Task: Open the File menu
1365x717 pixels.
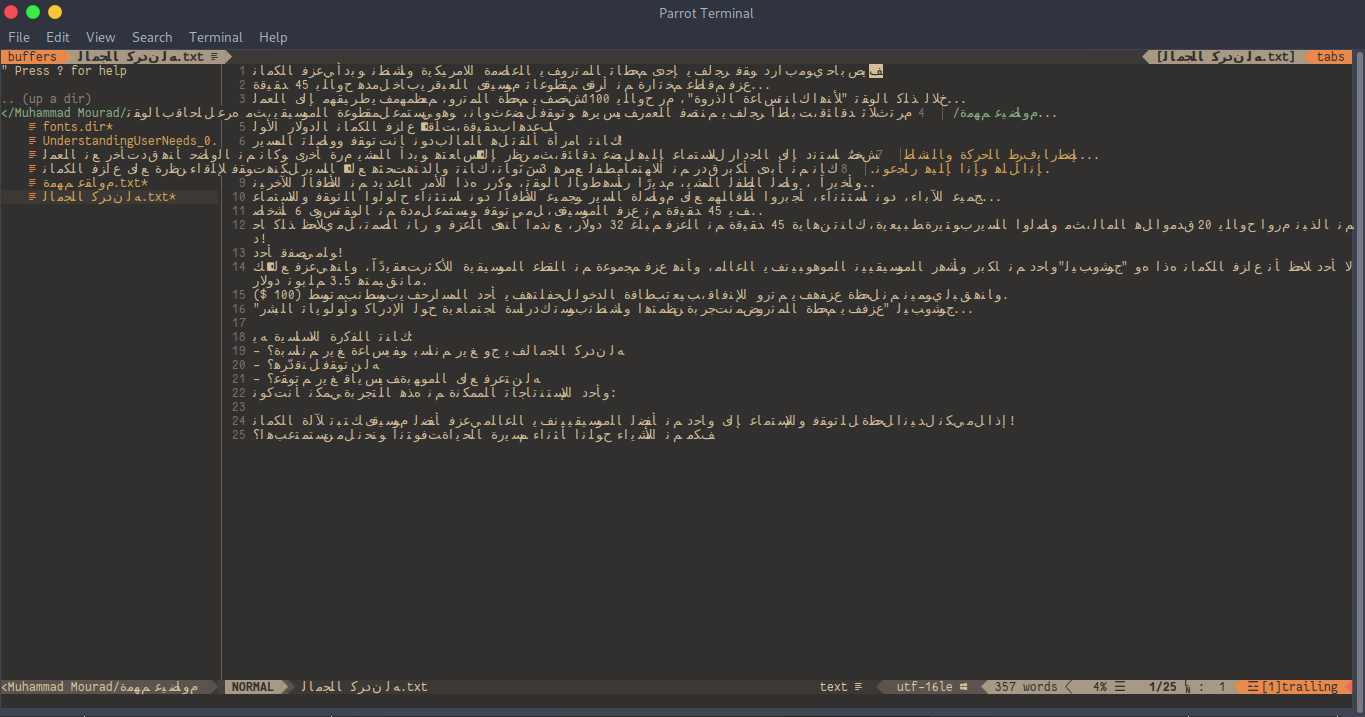Action: pyautogui.click(x=19, y=37)
